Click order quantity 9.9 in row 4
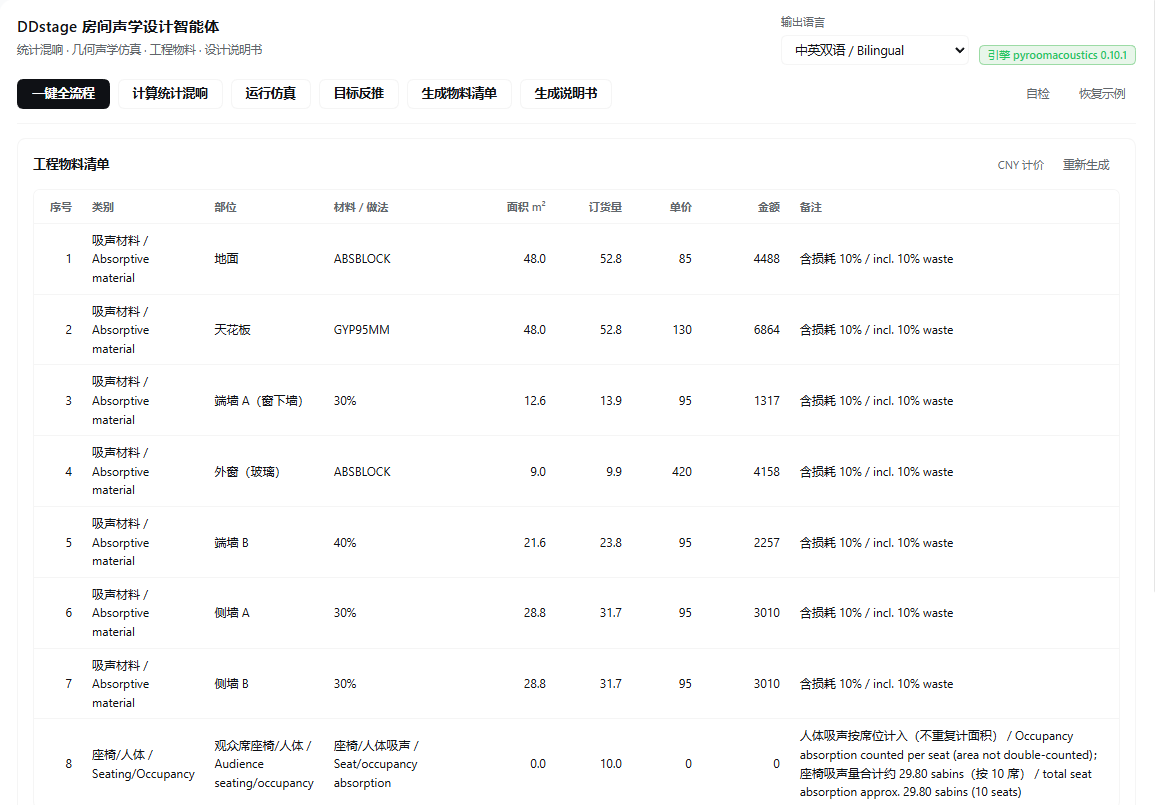This screenshot has height=805, width=1155. pyautogui.click(x=614, y=471)
